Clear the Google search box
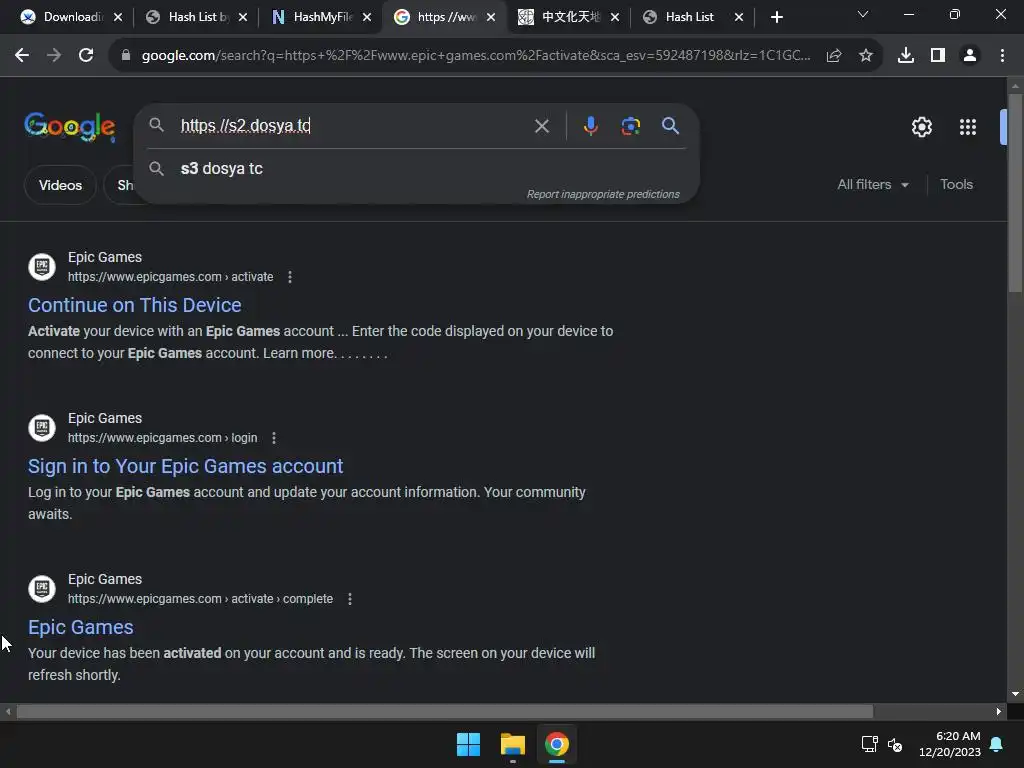The width and height of the screenshot is (1024, 768). [542, 126]
